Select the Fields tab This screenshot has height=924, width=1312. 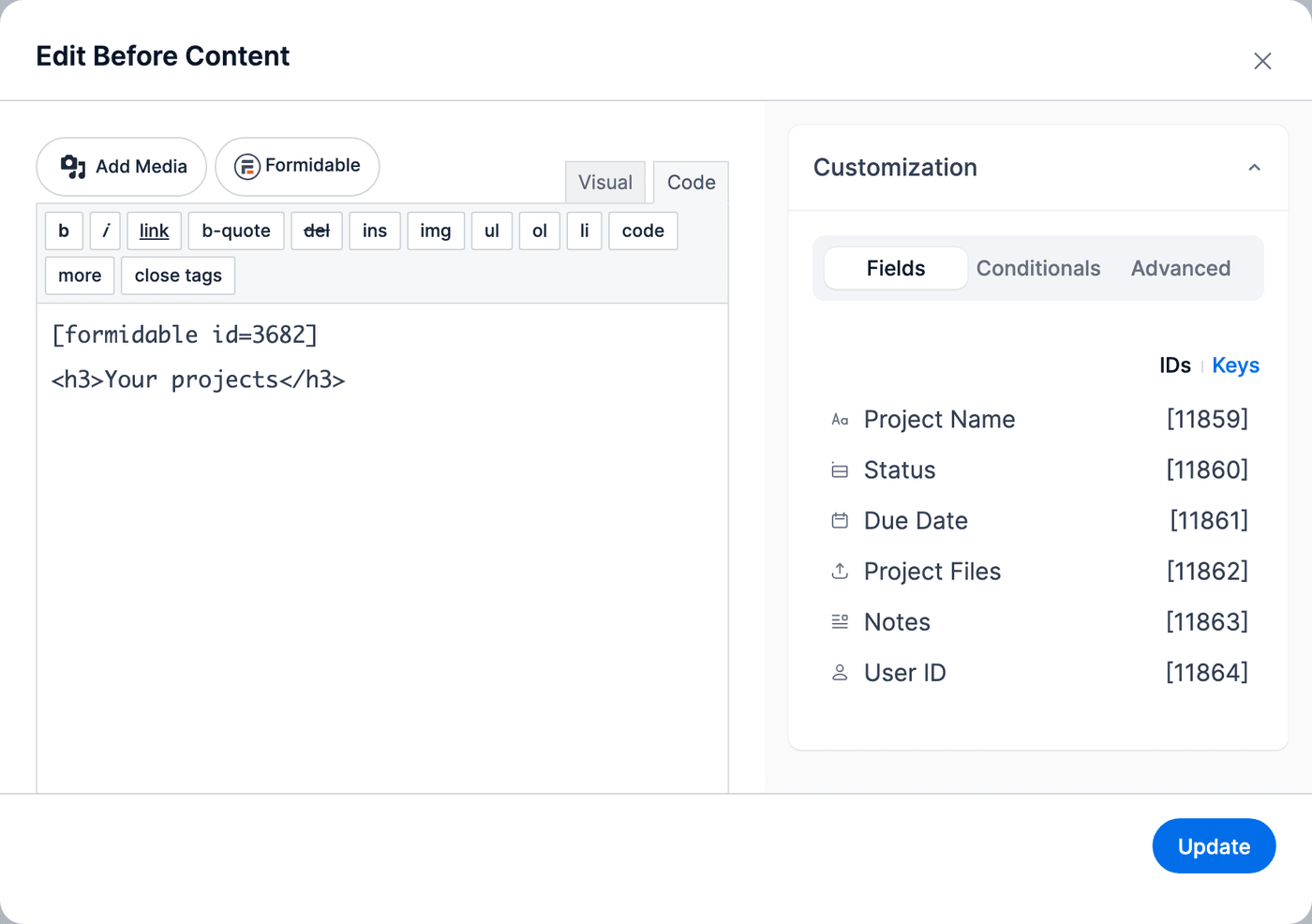(x=896, y=268)
